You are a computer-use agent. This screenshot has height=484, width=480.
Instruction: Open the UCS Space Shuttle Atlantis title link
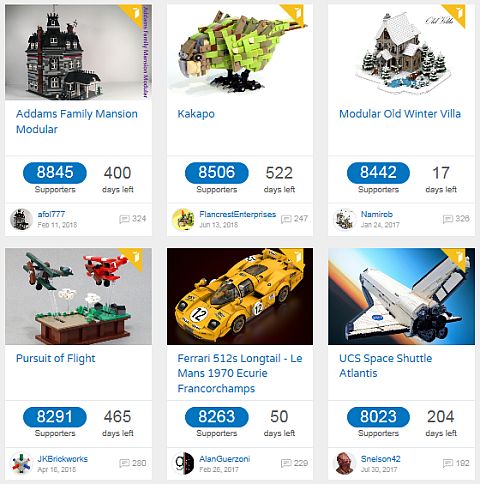pyautogui.click(x=385, y=366)
